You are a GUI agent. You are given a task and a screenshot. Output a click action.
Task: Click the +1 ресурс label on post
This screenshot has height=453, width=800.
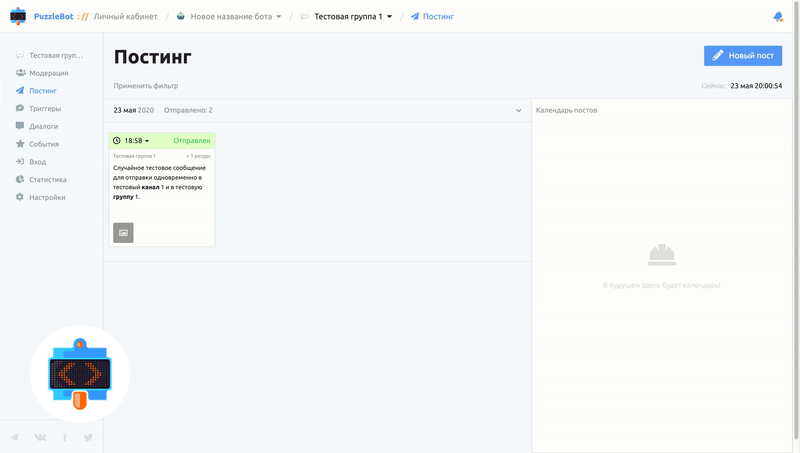pos(198,156)
